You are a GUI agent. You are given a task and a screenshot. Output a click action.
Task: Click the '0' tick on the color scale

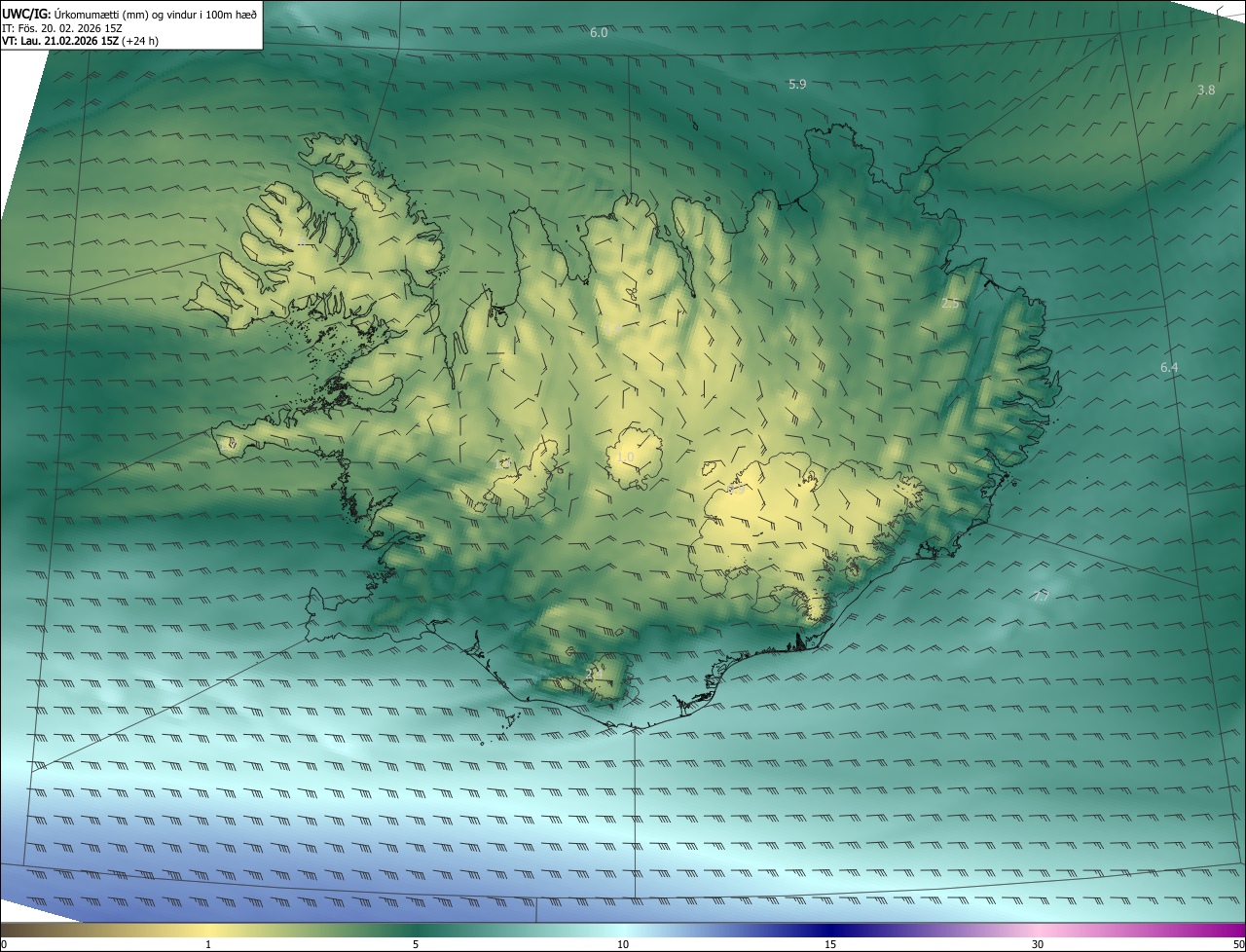4,944
